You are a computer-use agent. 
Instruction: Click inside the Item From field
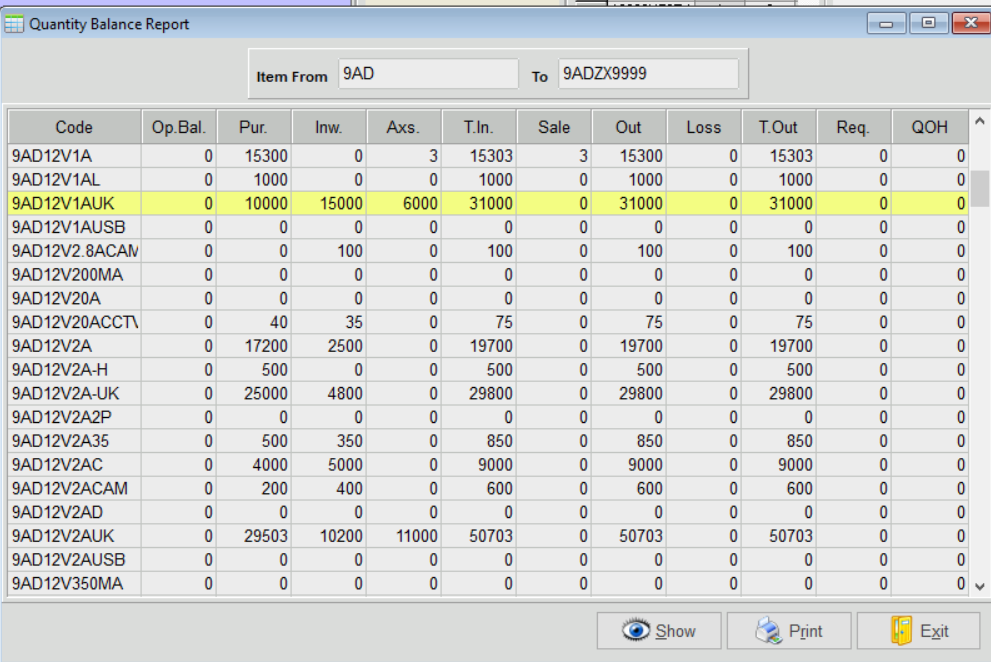426,74
